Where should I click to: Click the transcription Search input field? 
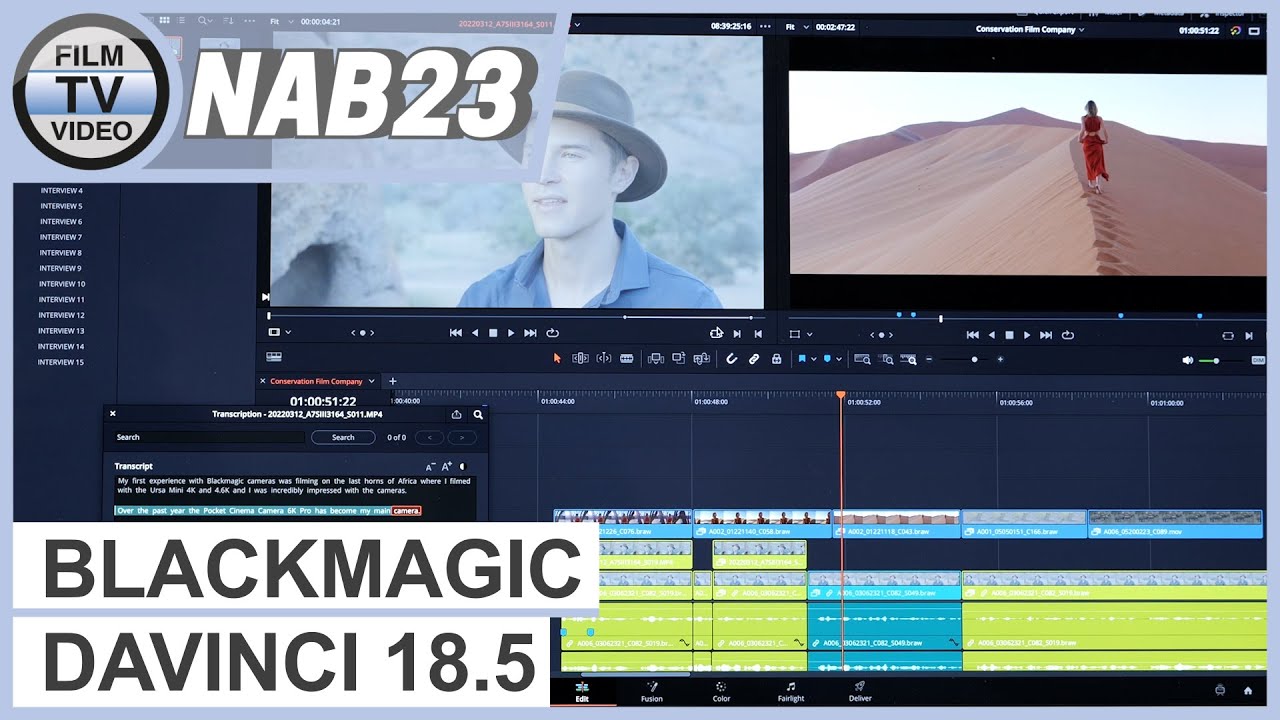click(x=209, y=437)
